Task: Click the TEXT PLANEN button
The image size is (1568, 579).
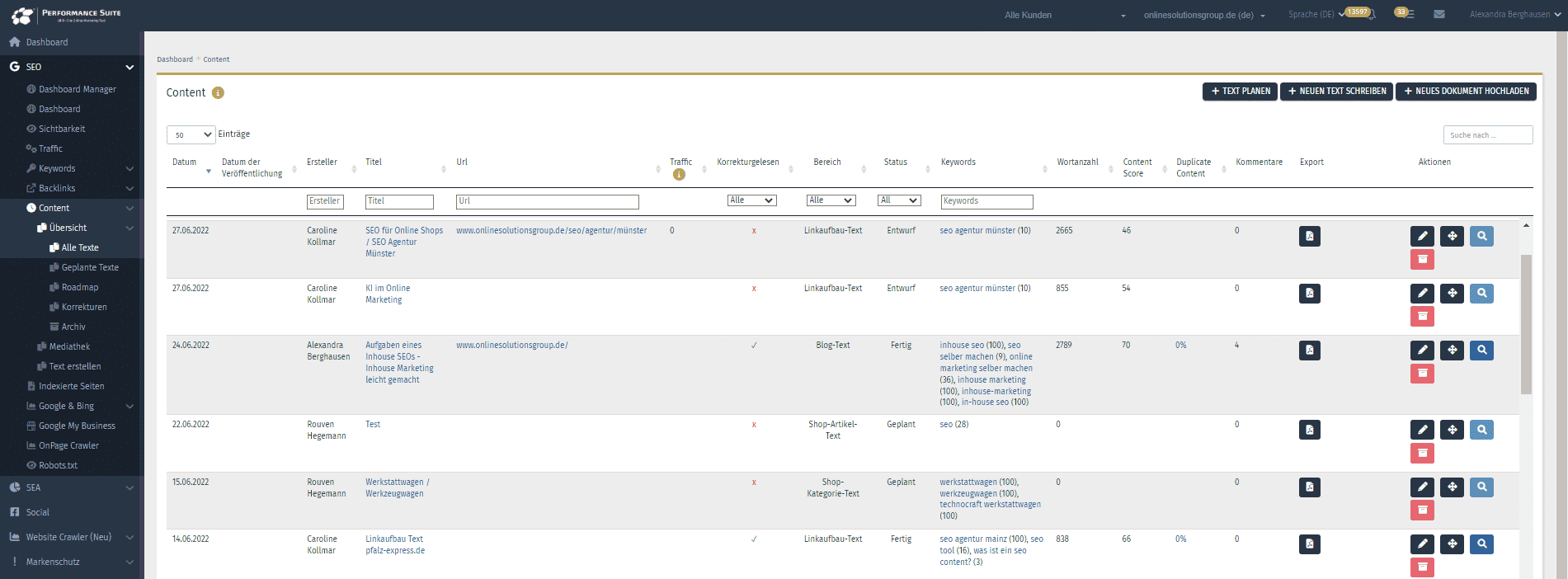Action: click(1240, 92)
